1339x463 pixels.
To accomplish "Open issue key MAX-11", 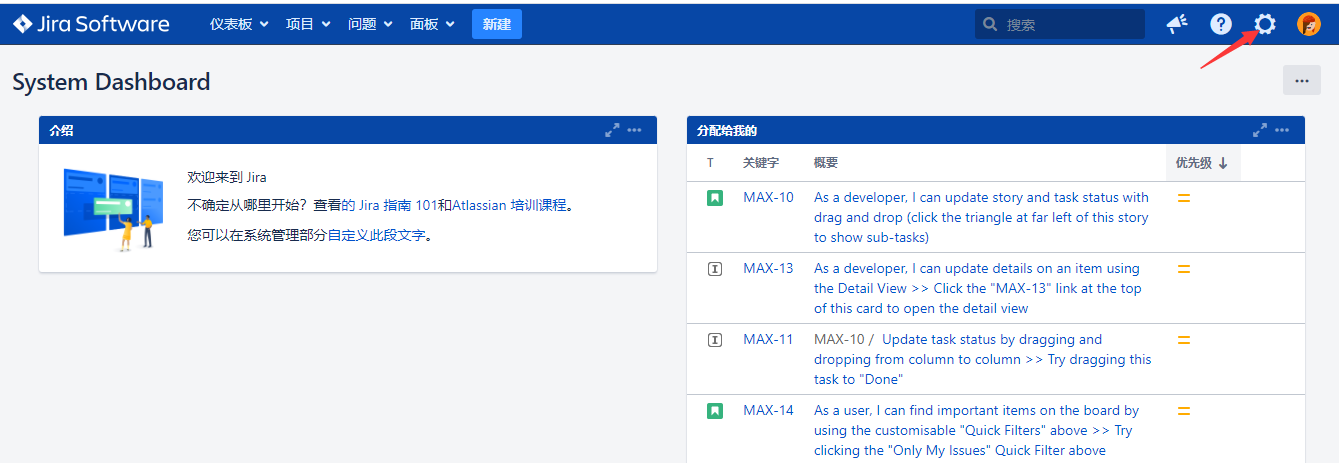I will (x=768, y=340).
